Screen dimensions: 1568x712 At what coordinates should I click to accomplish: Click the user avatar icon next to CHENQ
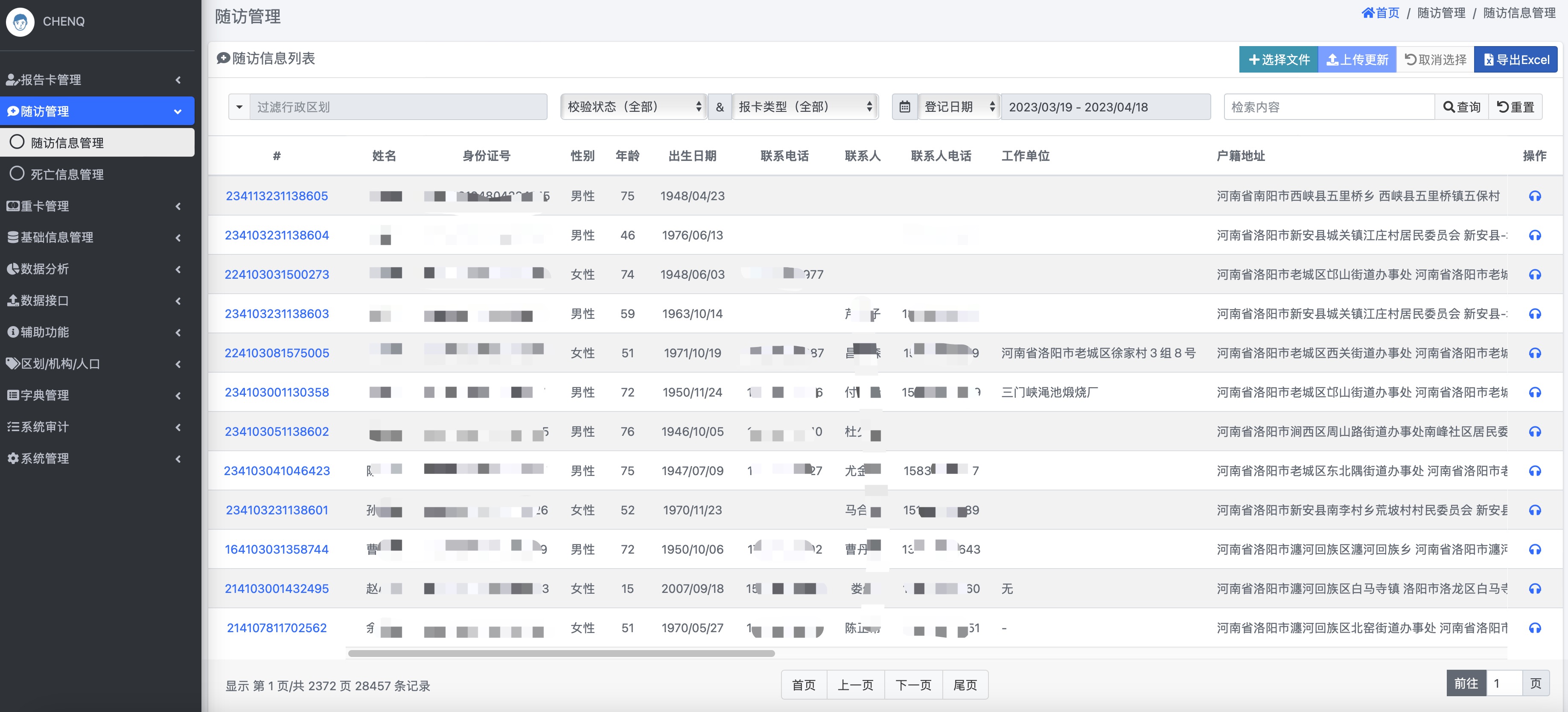[20, 22]
